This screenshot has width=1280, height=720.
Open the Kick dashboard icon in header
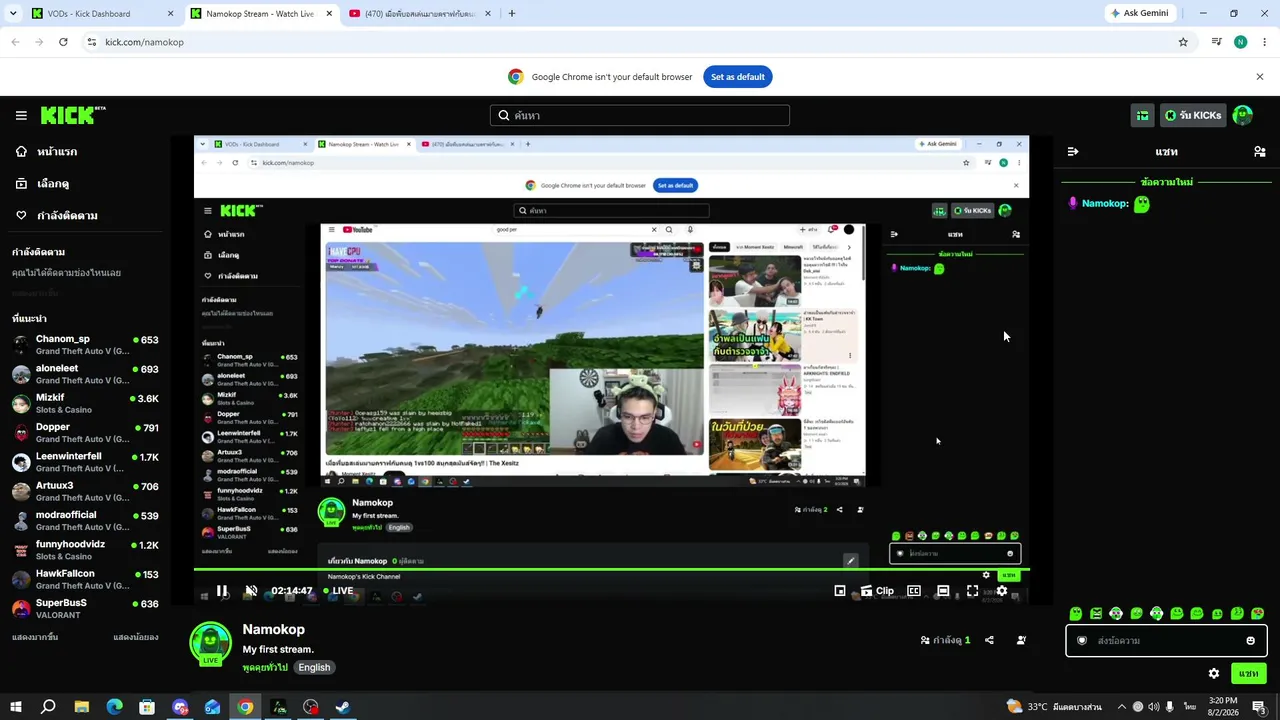point(1142,115)
